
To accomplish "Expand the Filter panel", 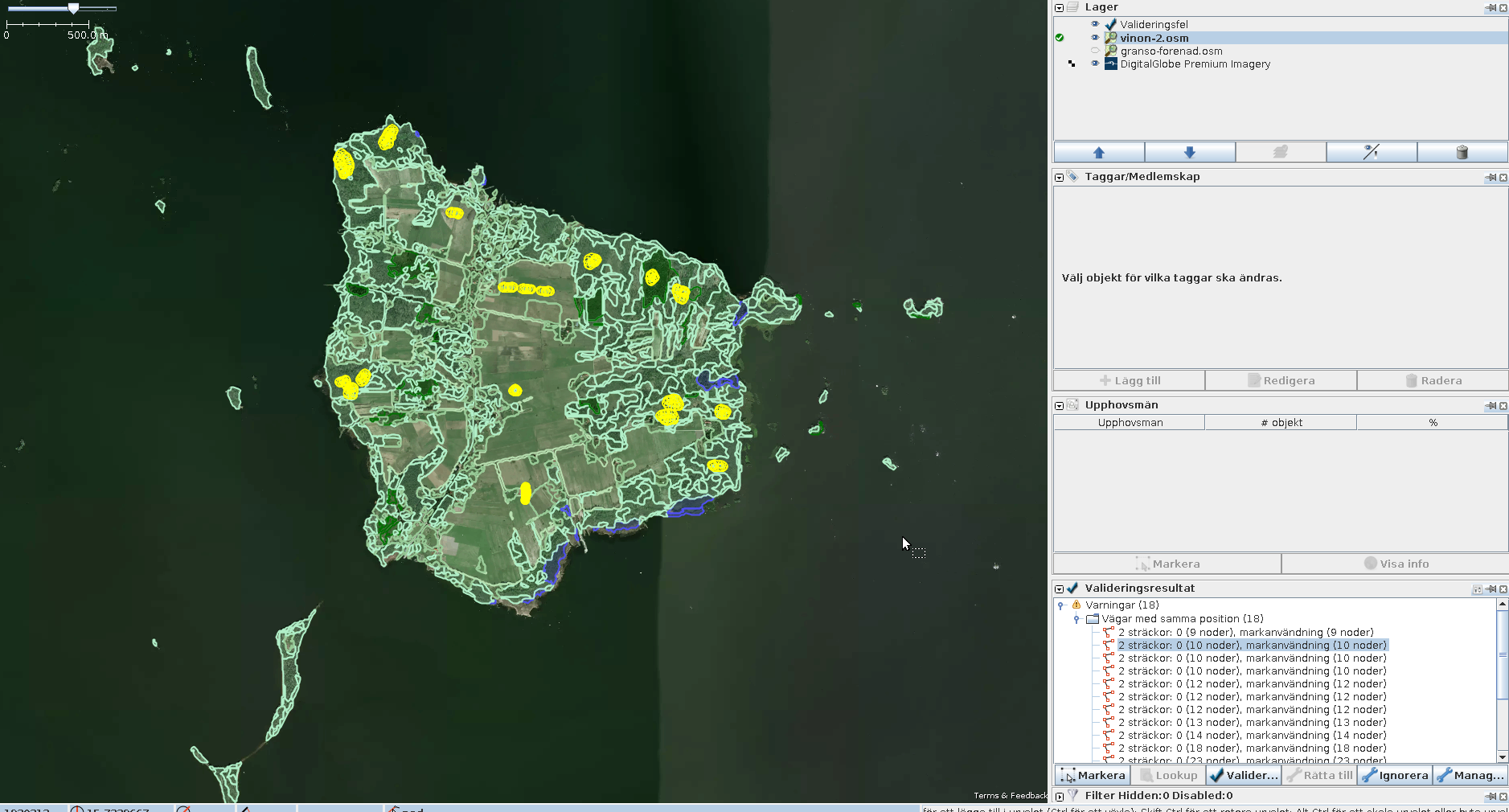I will tap(1060, 796).
